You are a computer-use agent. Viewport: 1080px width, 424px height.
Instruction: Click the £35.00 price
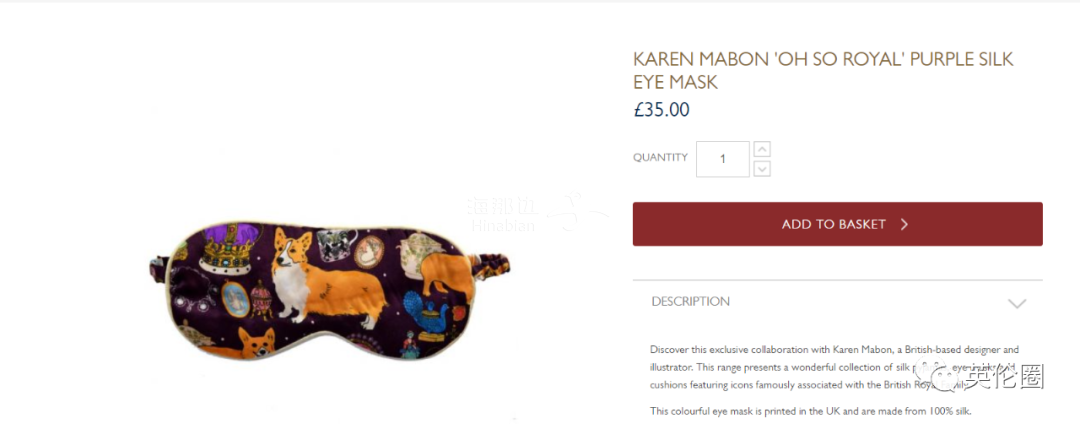point(661,109)
